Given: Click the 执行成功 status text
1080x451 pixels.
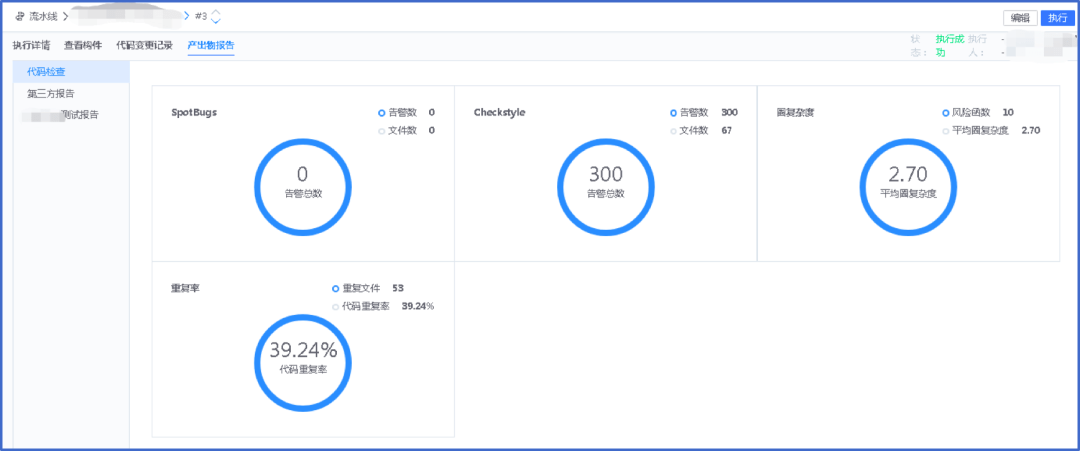Looking at the screenshot, I should [949, 45].
